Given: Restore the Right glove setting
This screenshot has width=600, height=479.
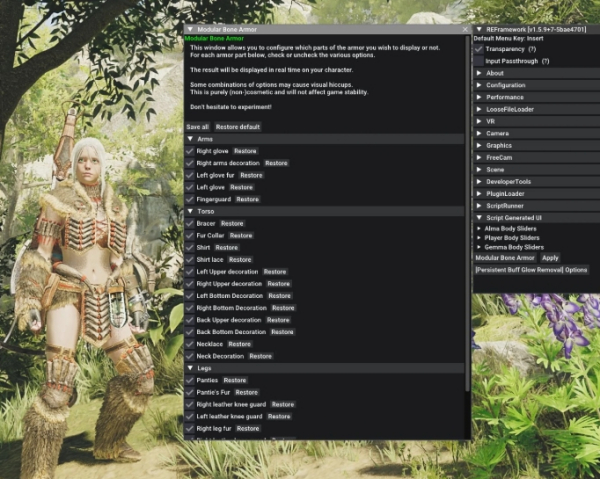Looking at the screenshot, I should pos(245,151).
